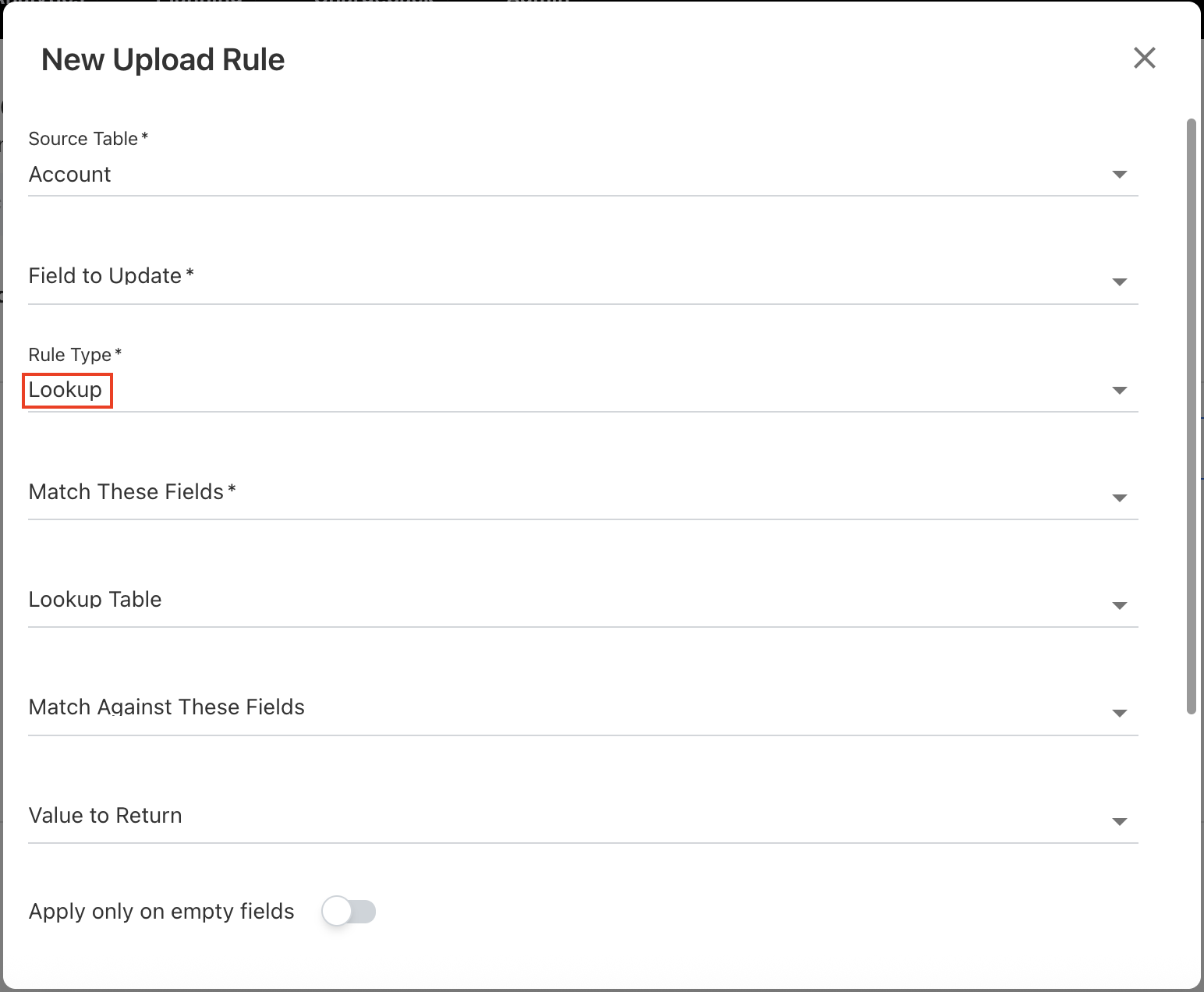
Task: Click the Match These Fields dropdown arrow icon
Action: point(1120,498)
